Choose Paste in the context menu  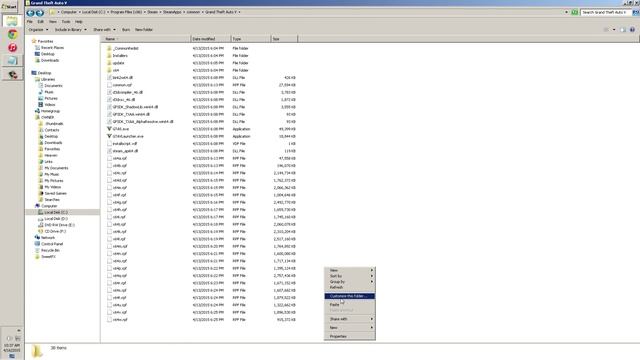pyautogui.click(x=350, y=304)
